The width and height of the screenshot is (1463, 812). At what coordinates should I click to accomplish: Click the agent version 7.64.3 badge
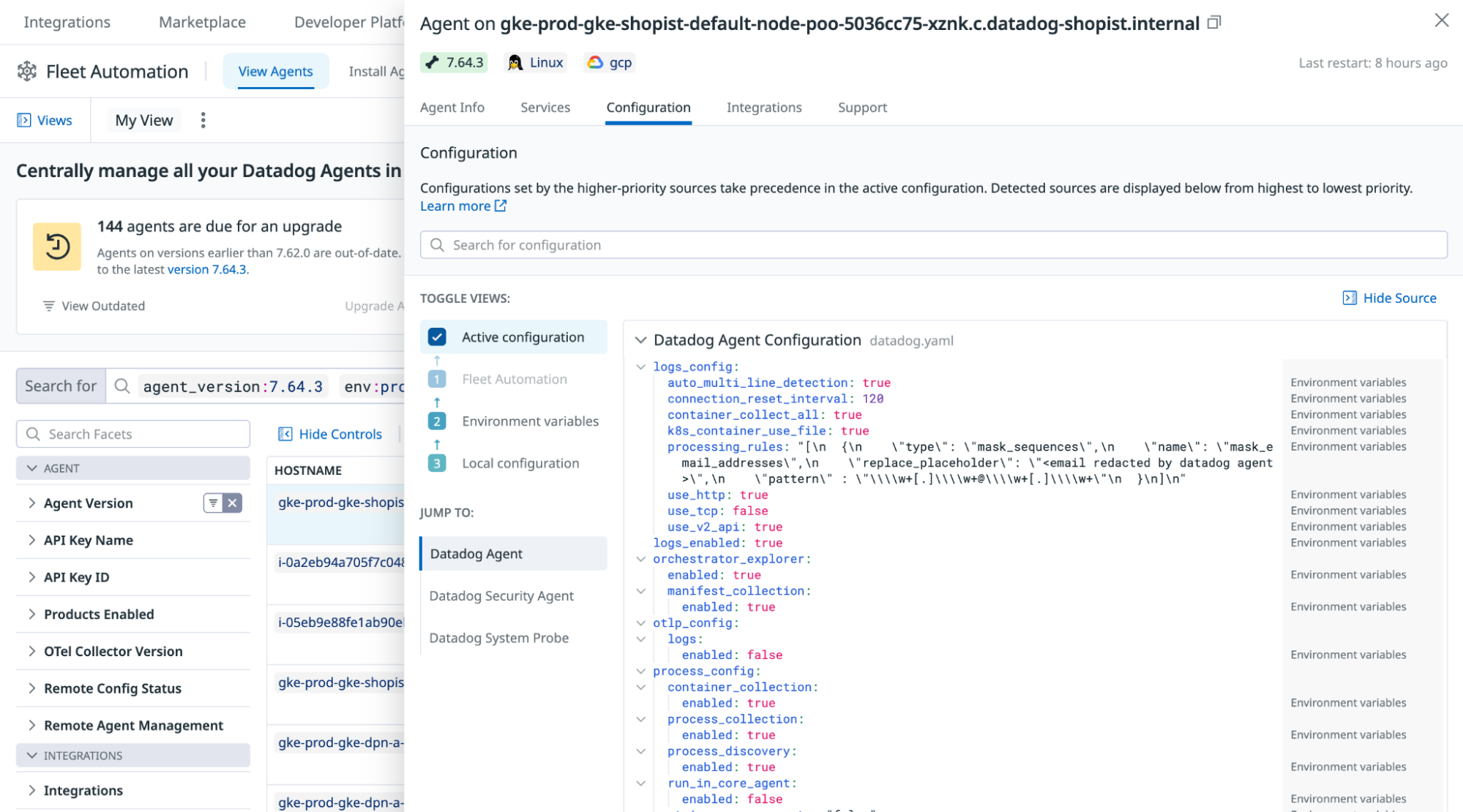point(454,62)
